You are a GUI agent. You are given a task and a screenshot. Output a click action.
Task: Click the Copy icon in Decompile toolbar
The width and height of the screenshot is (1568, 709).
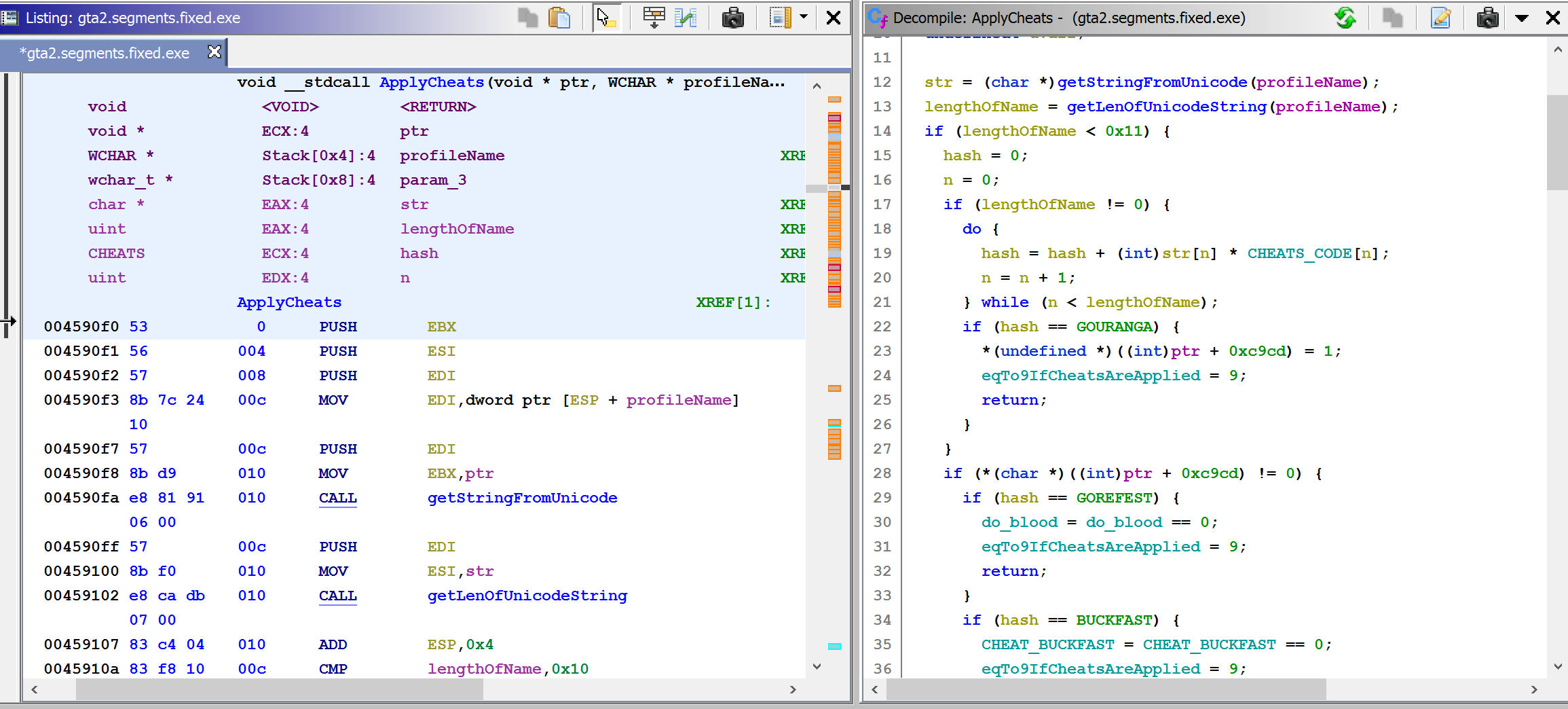(1392, 18)
